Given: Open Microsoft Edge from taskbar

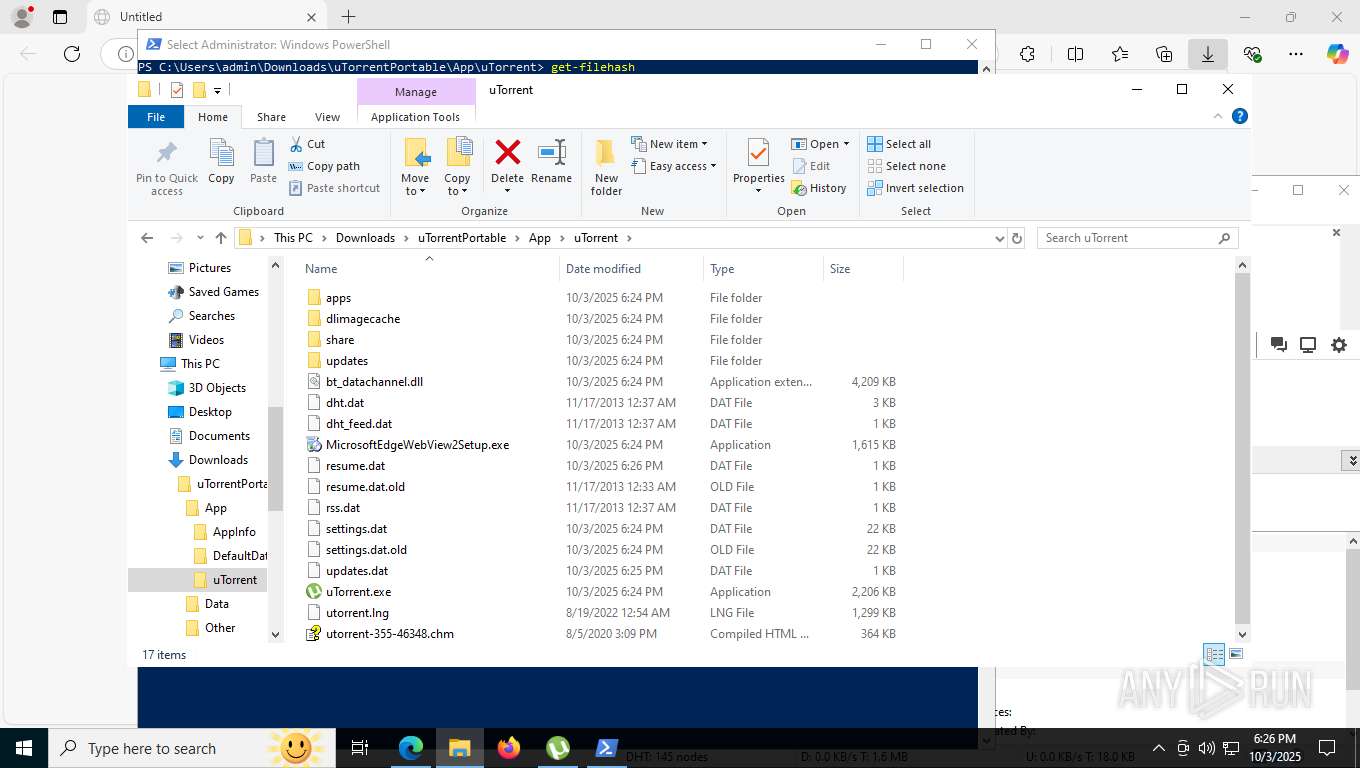Looking at the screenshot, I should [410, 748].
